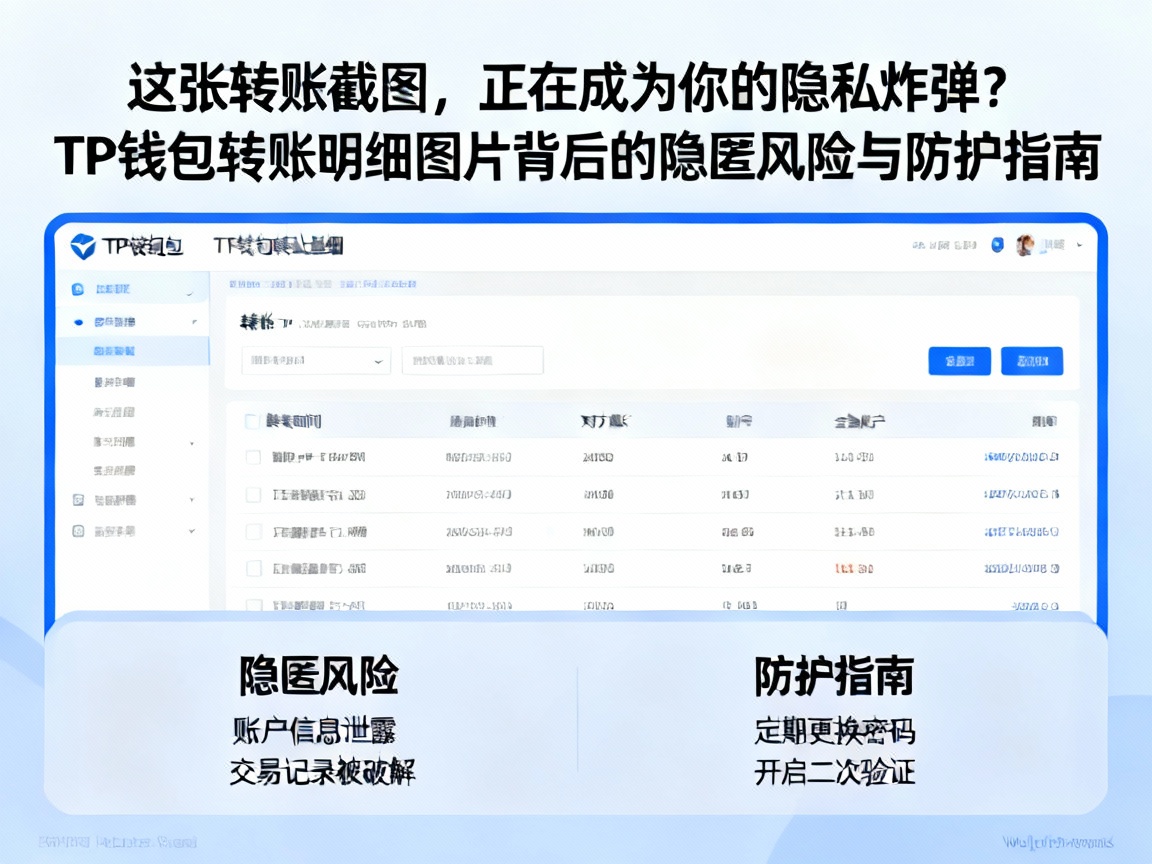
Task: Click the TP钱包 shield logo icon
Action: (84, 244)
